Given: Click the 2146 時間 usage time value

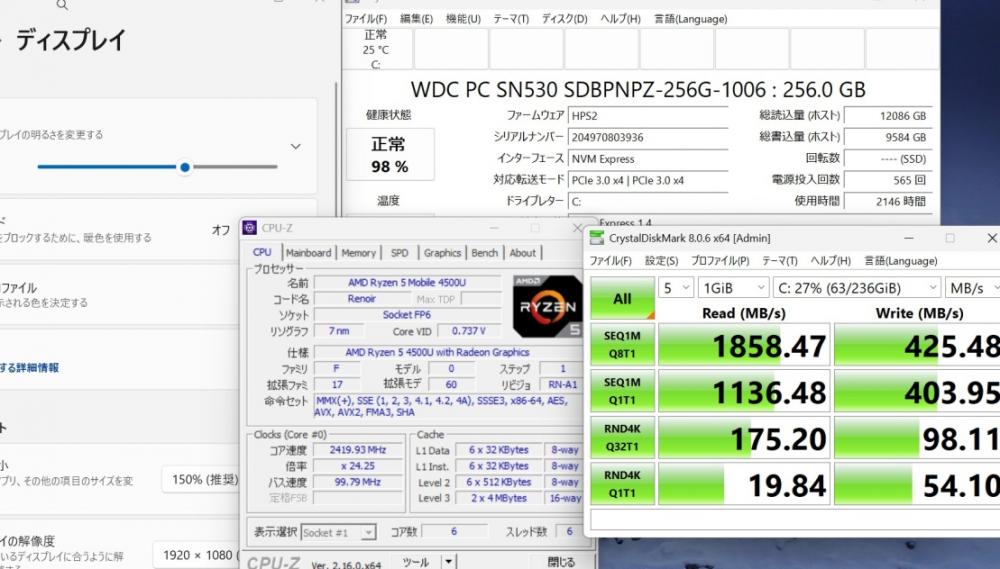Looking at the screenshot, I should point(888,201).
